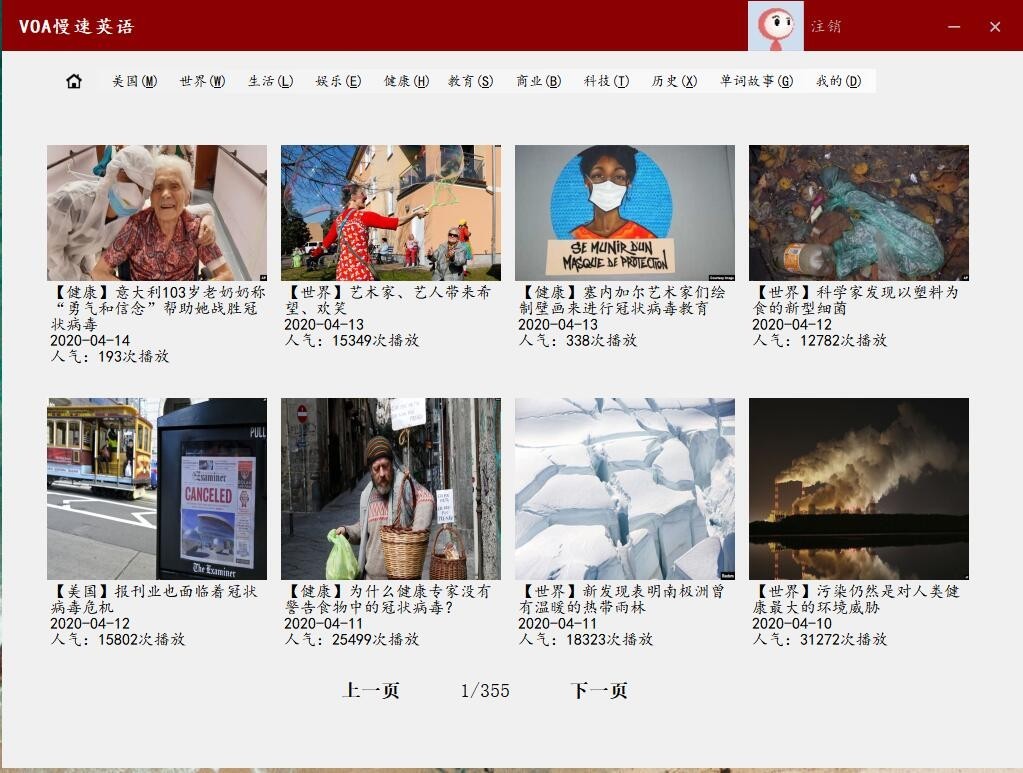Viewport: 1023px width, 773px height.
Task: Open the 单词故事(G) menu category
Action: (x=756, y=81)
